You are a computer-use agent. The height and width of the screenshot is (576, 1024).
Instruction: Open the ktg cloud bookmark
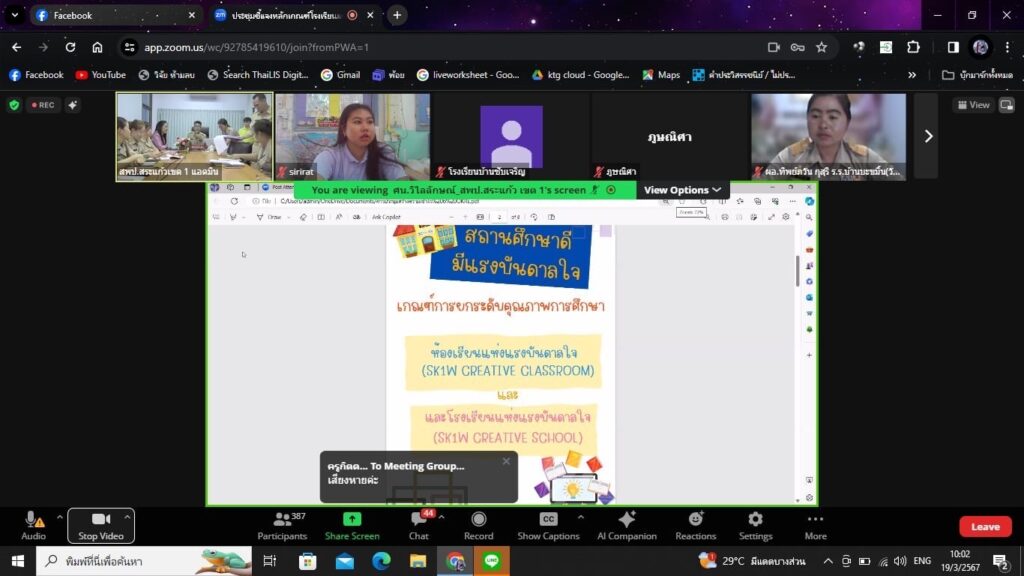tap(581, 75)
